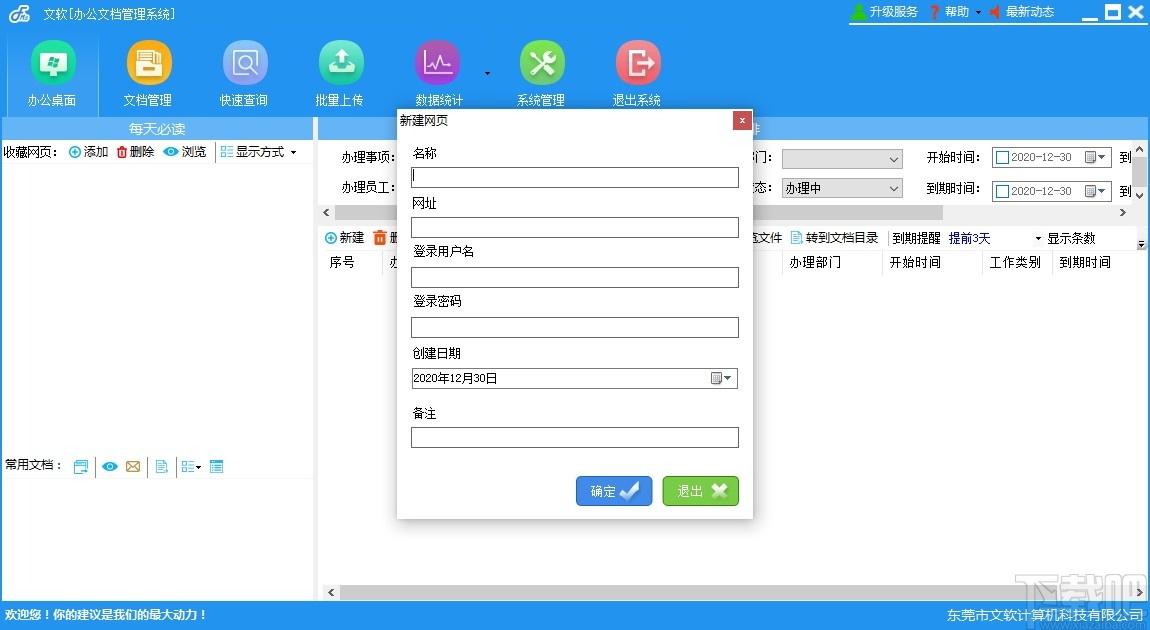Open 系统管理 tools icon

(x=541, y=64)
